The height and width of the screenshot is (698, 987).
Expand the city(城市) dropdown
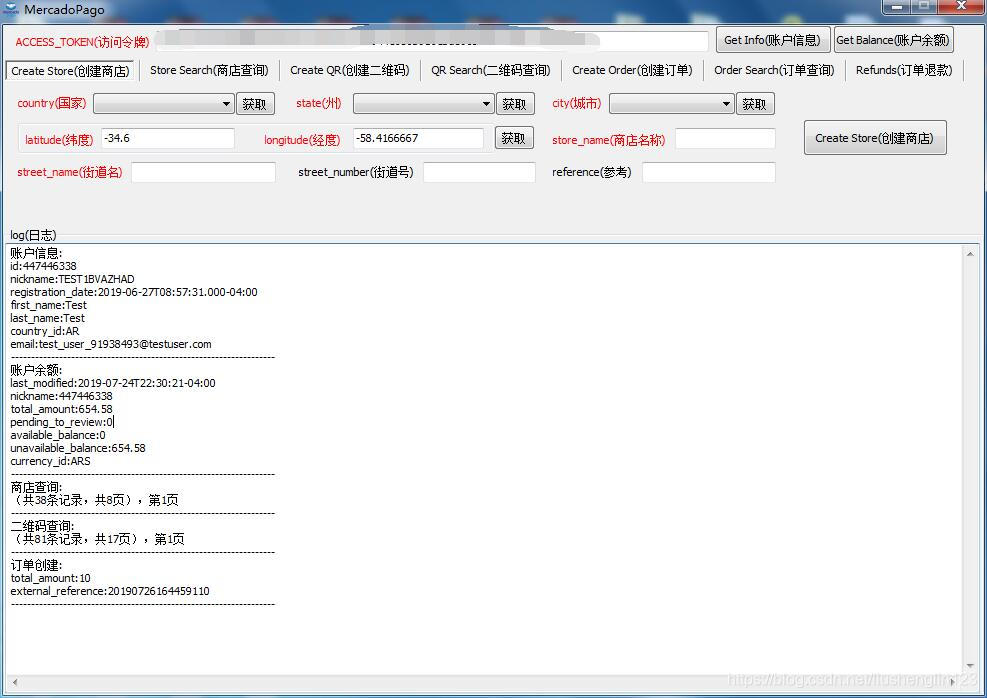672,104
